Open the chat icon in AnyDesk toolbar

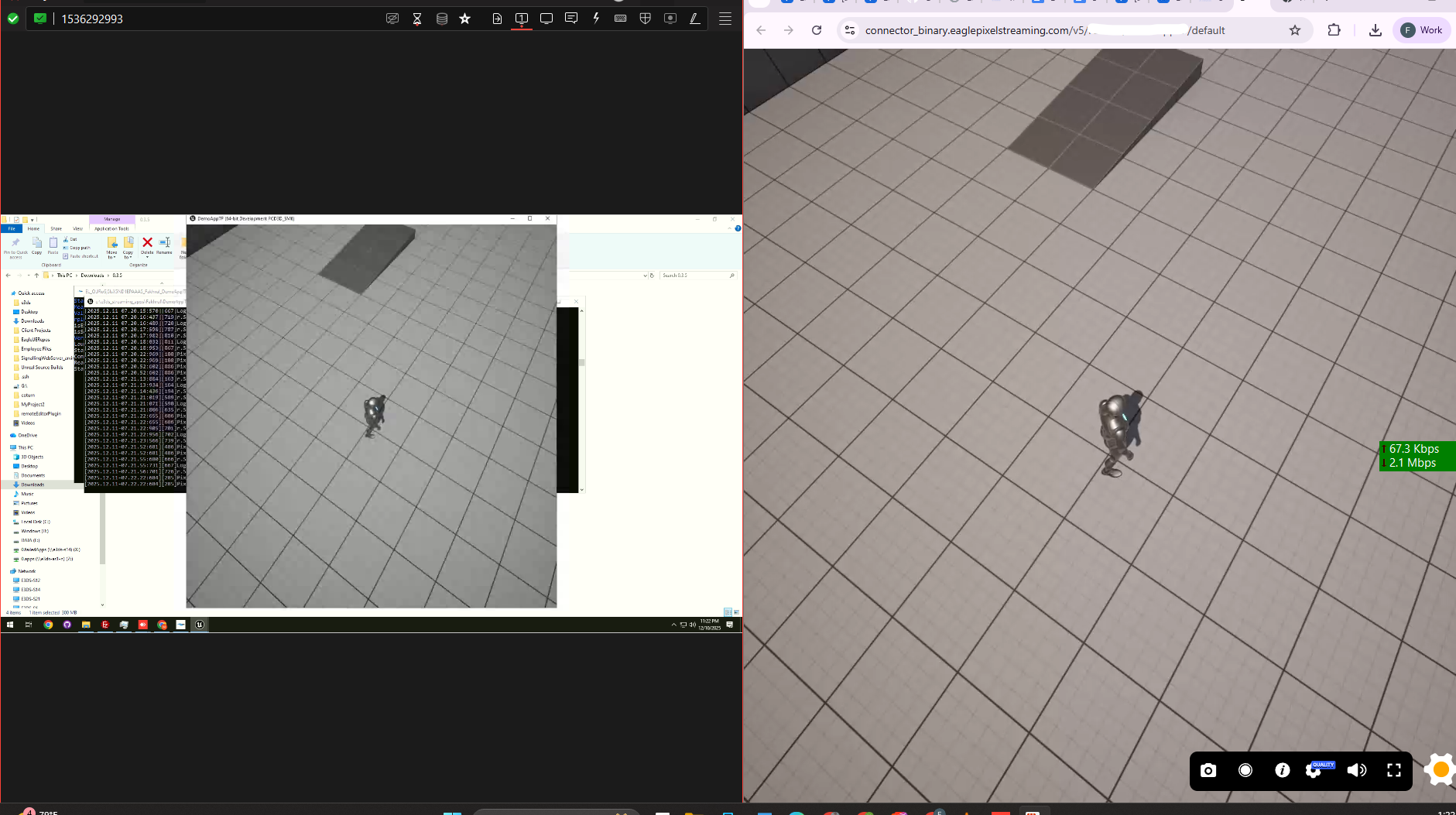[571, 19]
